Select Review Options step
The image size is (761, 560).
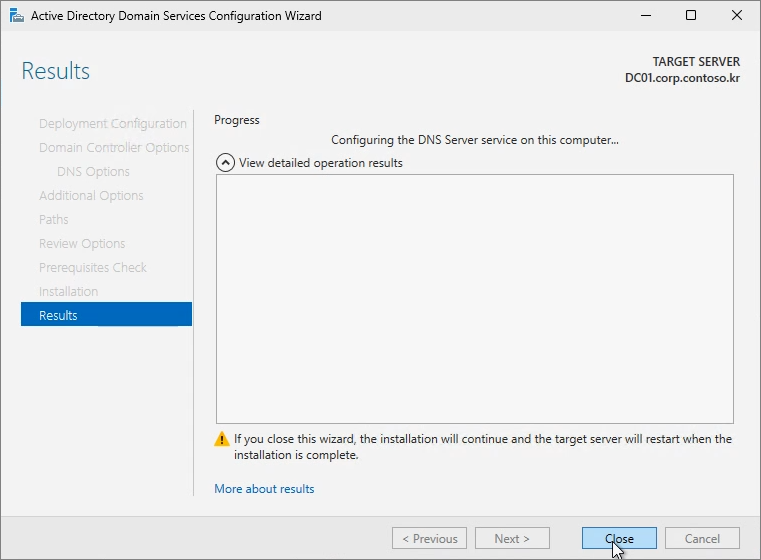point(82,243)
